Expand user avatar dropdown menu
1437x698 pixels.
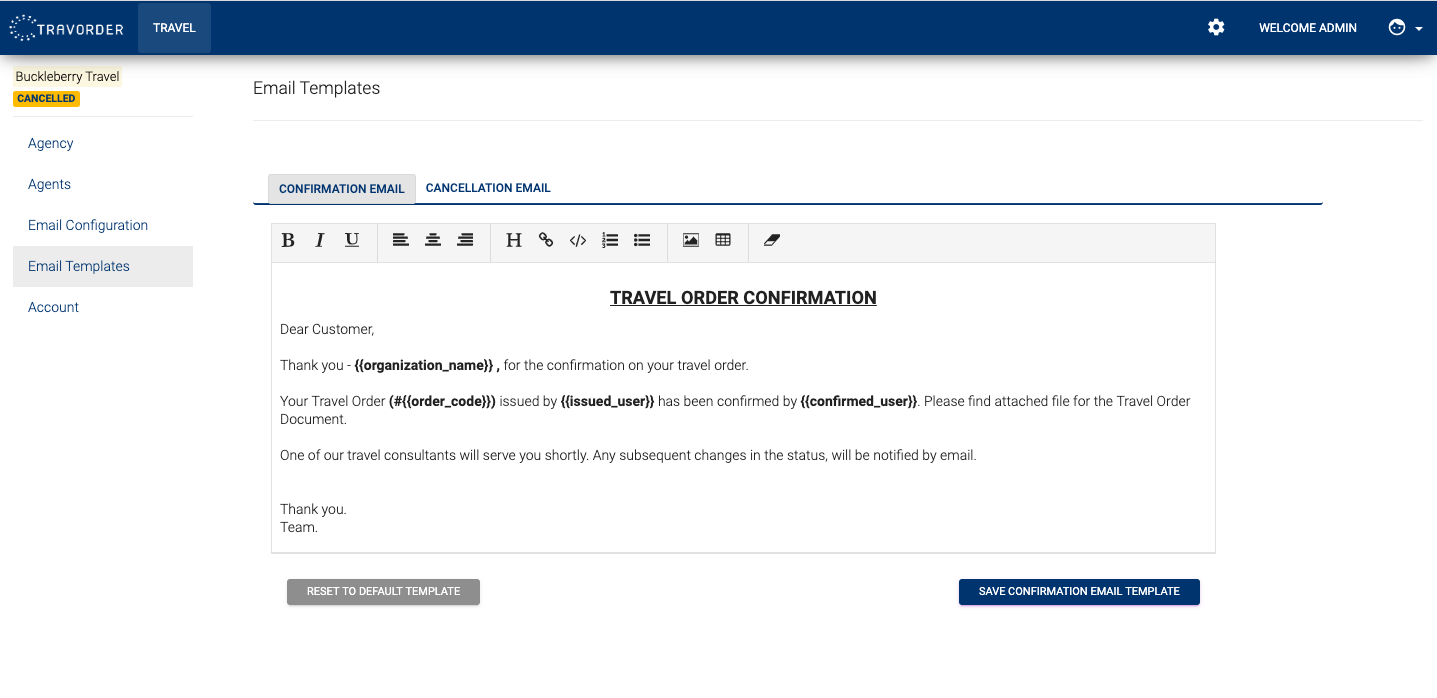point(1405,28)
